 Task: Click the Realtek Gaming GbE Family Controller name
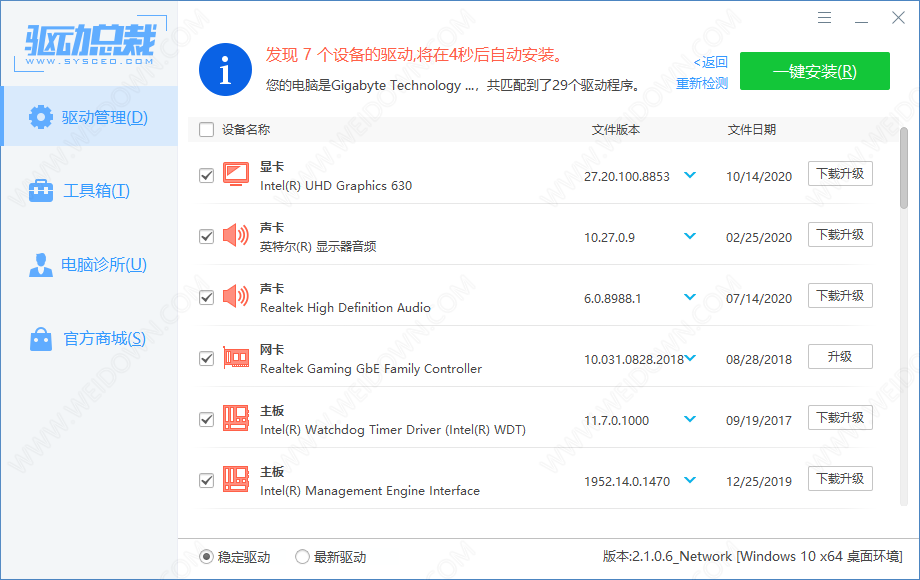tap(371, 369)
